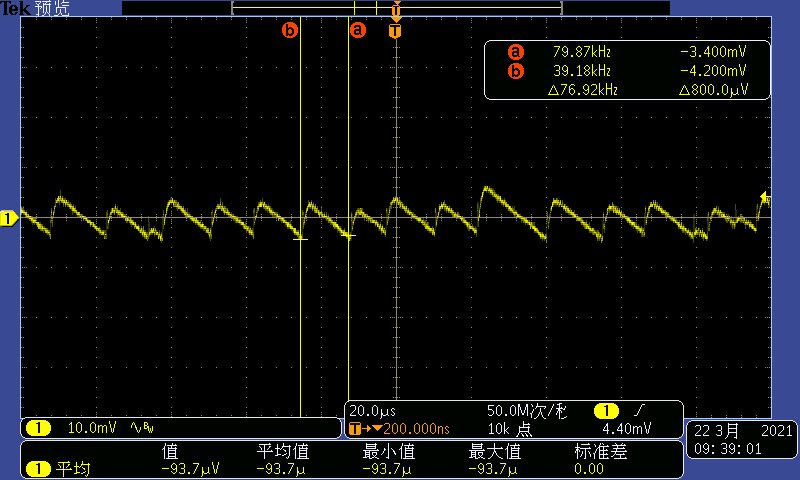Click the -3.400mV cursor a voltage
The image size is (800, 480).
point(713,52)
